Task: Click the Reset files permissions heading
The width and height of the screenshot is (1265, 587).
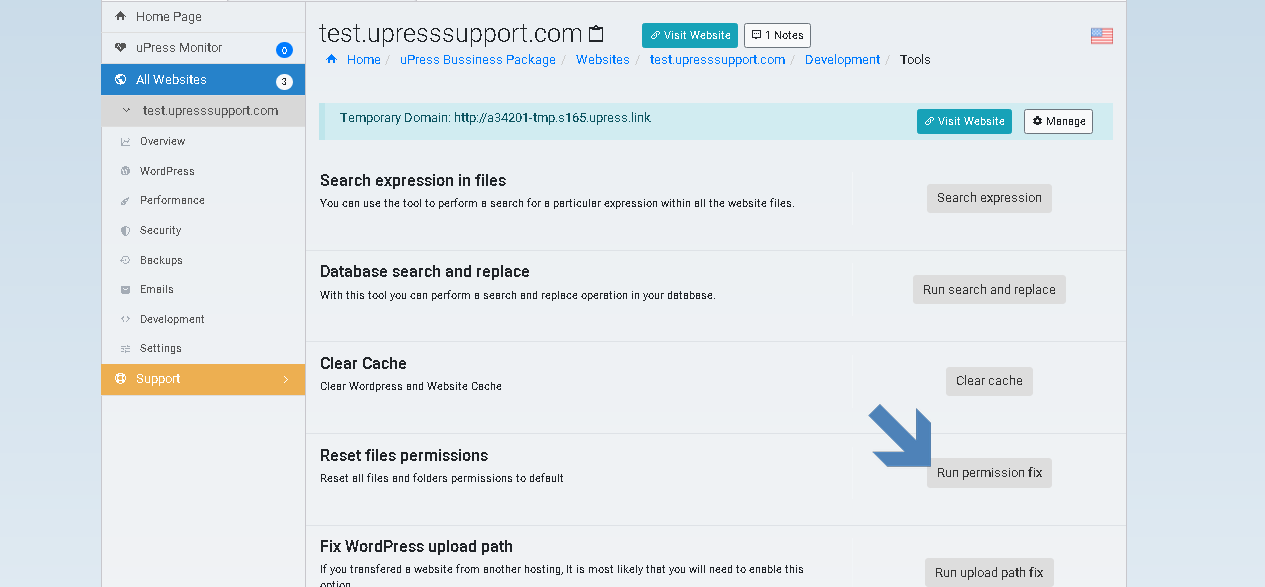Action: [x=404, y=456]
